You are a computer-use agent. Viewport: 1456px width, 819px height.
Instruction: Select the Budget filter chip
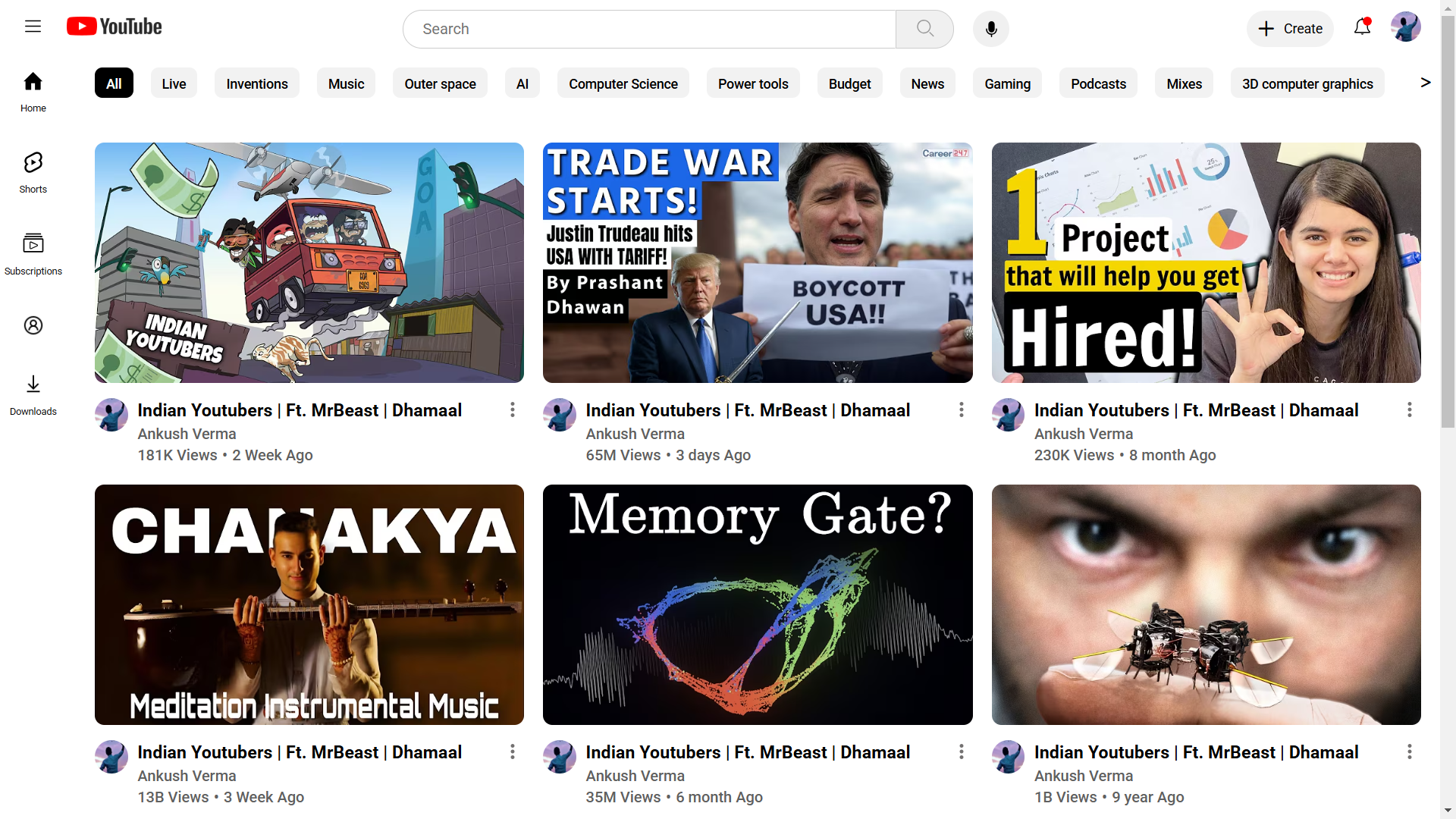pyautogui.click(x=849, y=83)
